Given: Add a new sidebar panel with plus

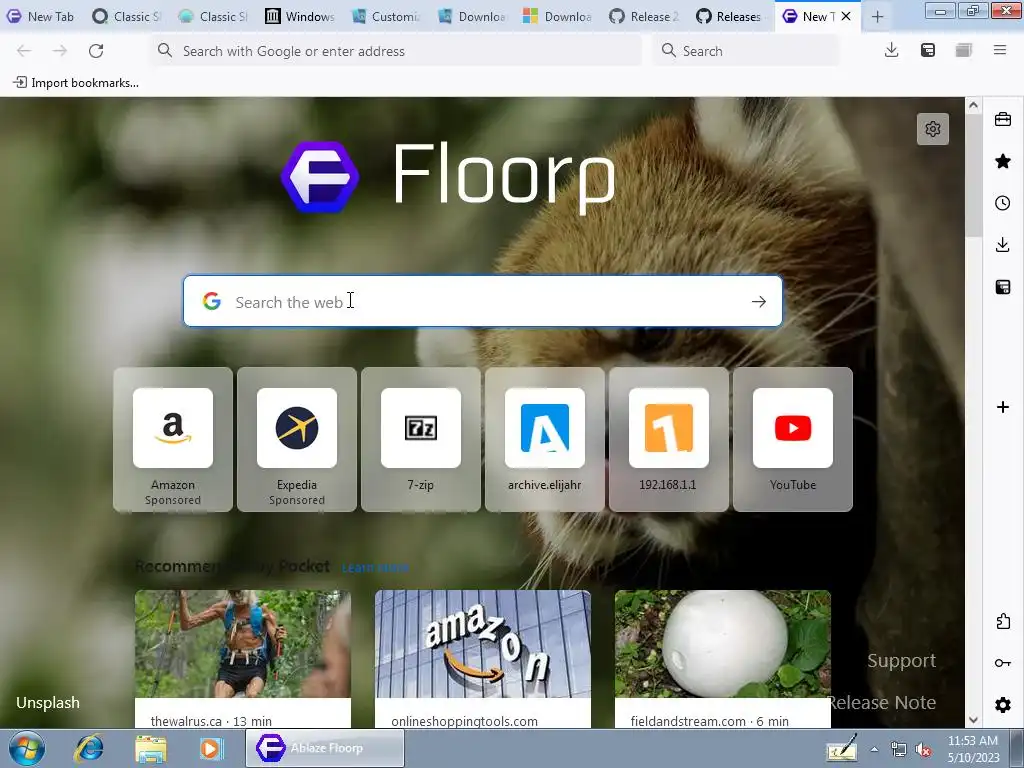Looking at the screenshot, I should (1002, 407).
